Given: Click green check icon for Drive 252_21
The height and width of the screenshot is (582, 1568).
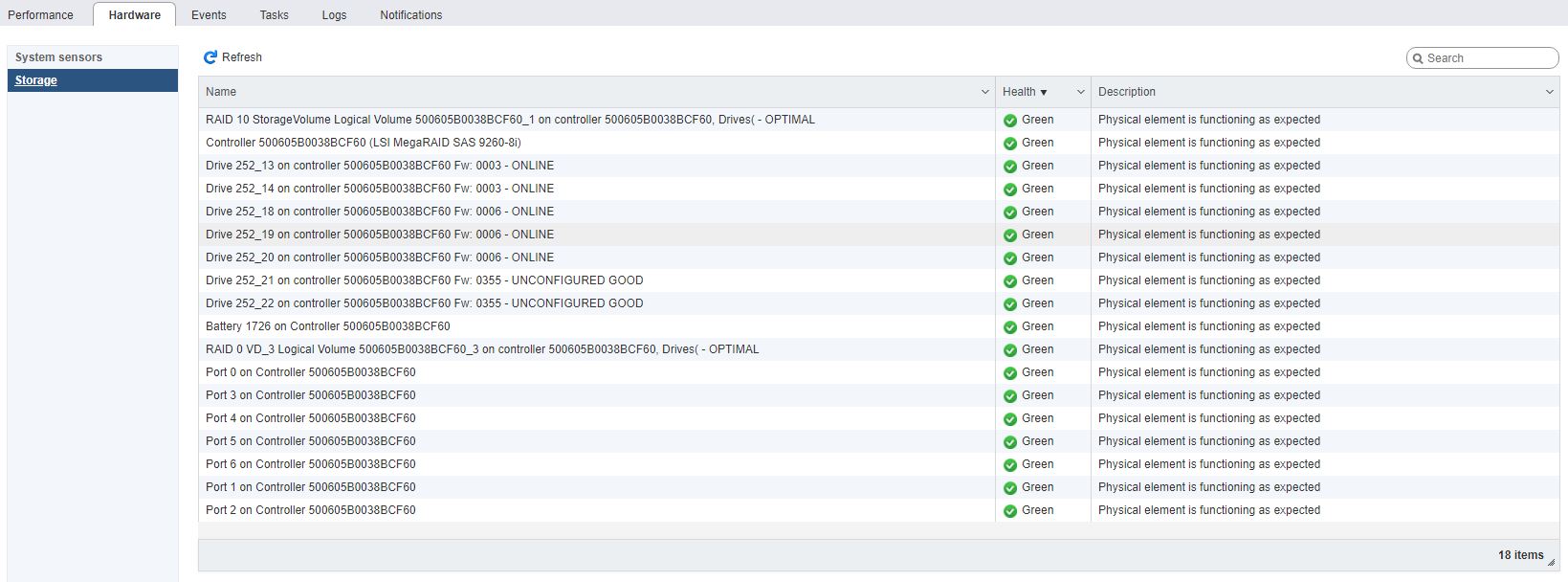Looking at the screenshot, I should [1009, 281].
